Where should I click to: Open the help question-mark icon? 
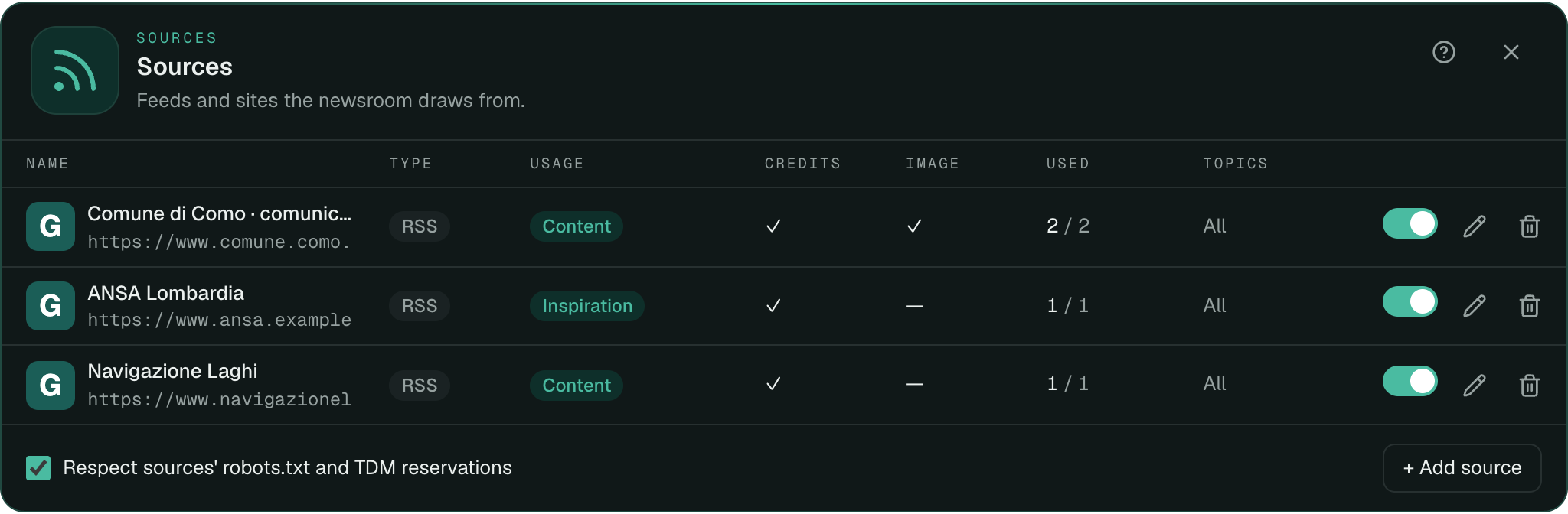1444,52
